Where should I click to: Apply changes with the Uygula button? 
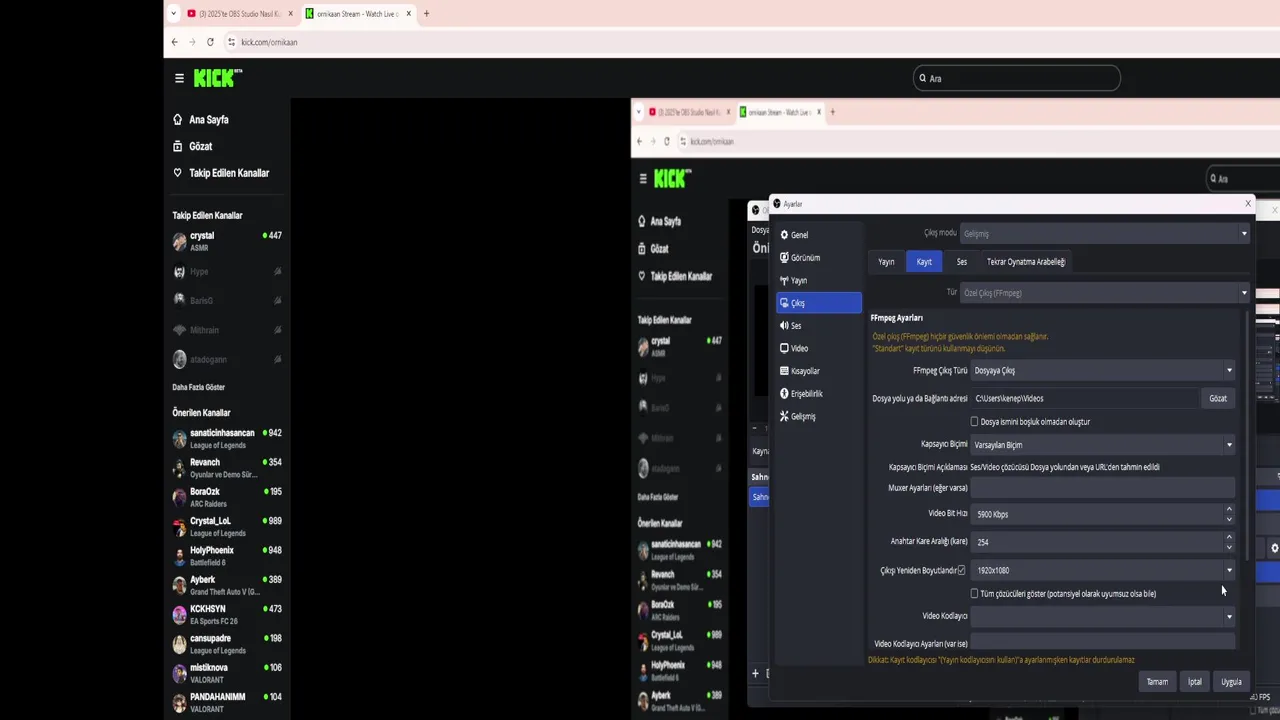coord(1231,682)
